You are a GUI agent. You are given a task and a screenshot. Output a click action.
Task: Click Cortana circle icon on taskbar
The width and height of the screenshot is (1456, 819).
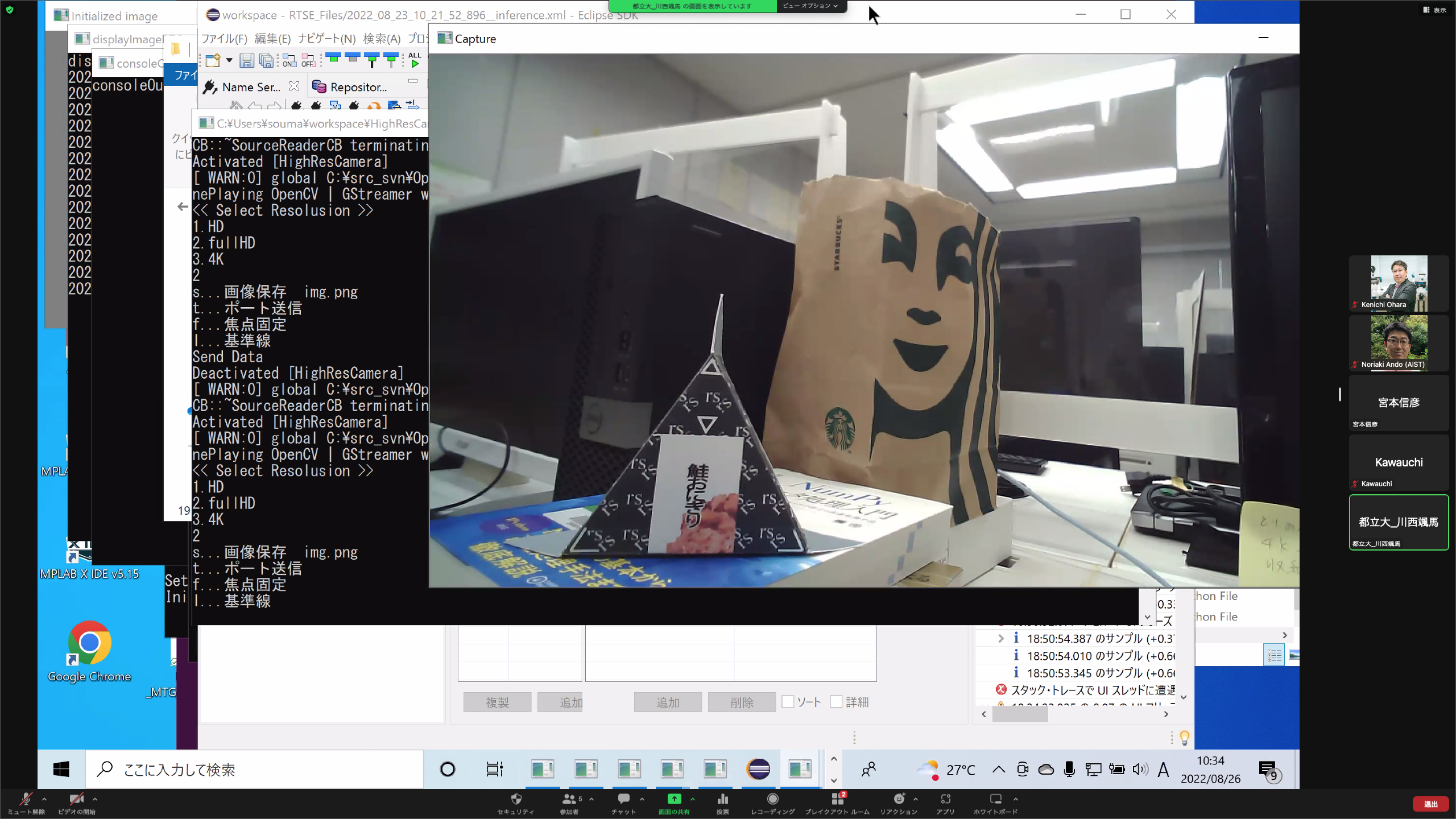(x=448, y=770)
